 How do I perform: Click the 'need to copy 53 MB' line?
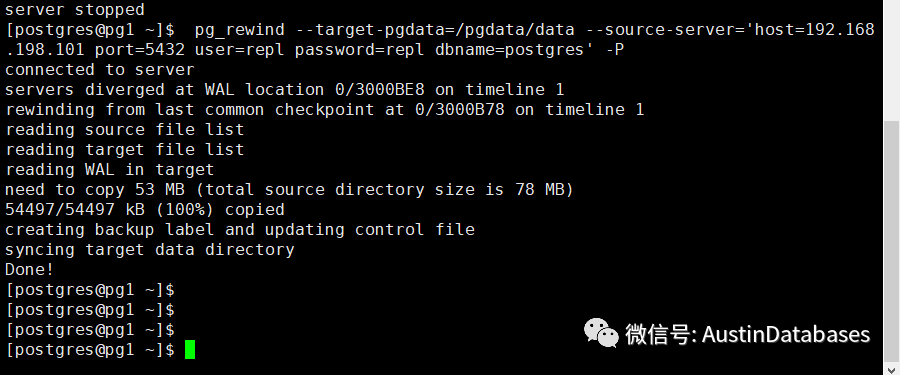289,190
